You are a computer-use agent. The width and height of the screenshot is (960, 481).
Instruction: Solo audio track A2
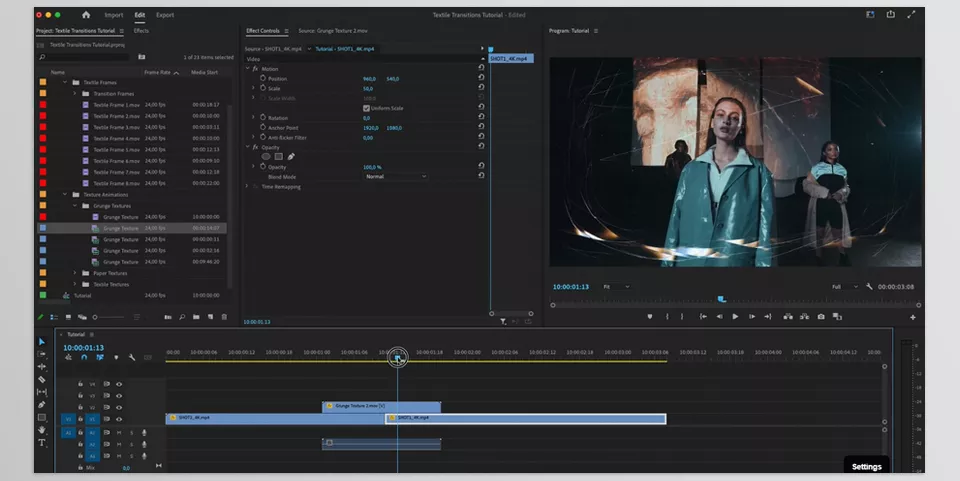point(131,444)
